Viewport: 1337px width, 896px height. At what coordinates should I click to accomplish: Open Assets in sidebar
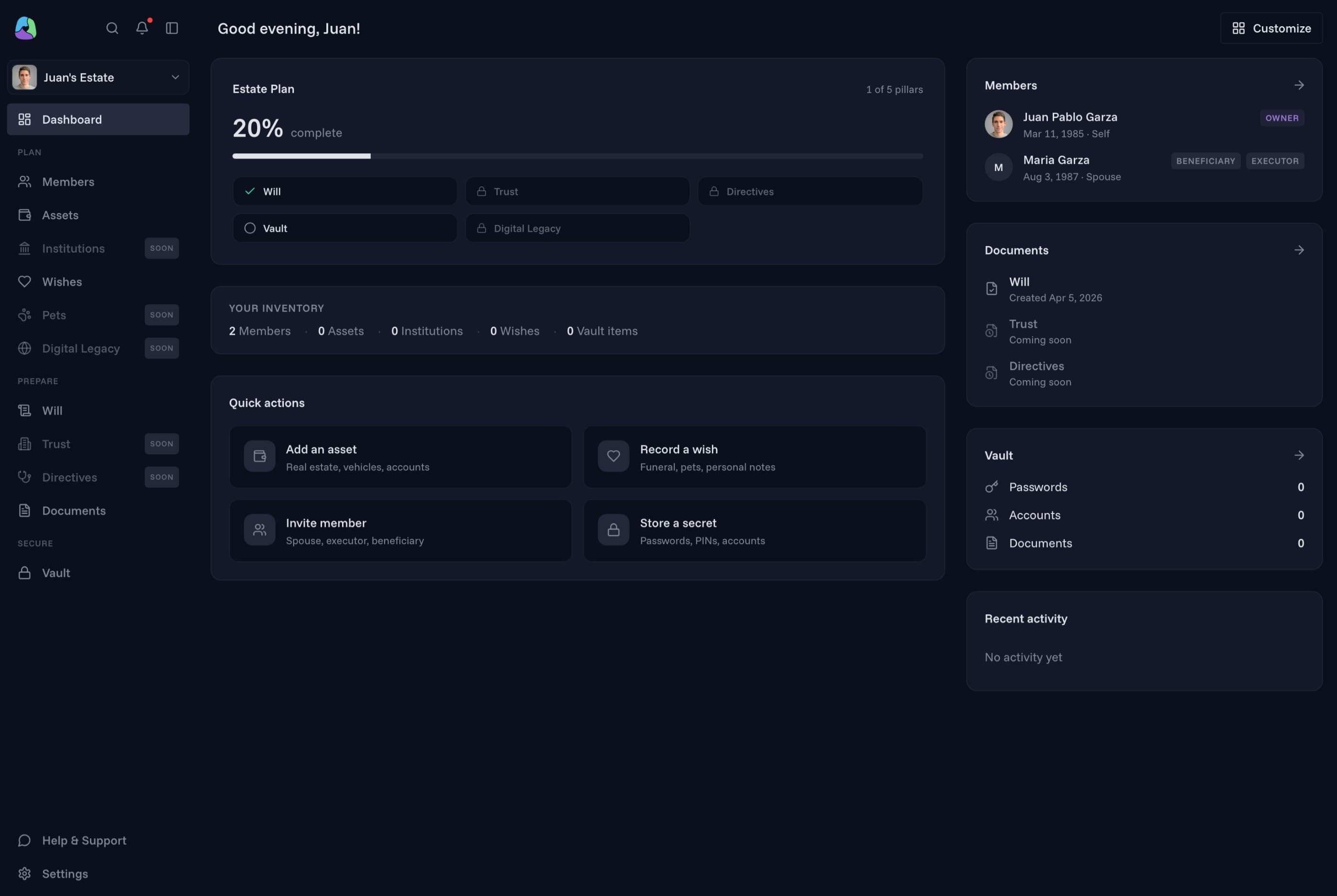click(98, 215)
